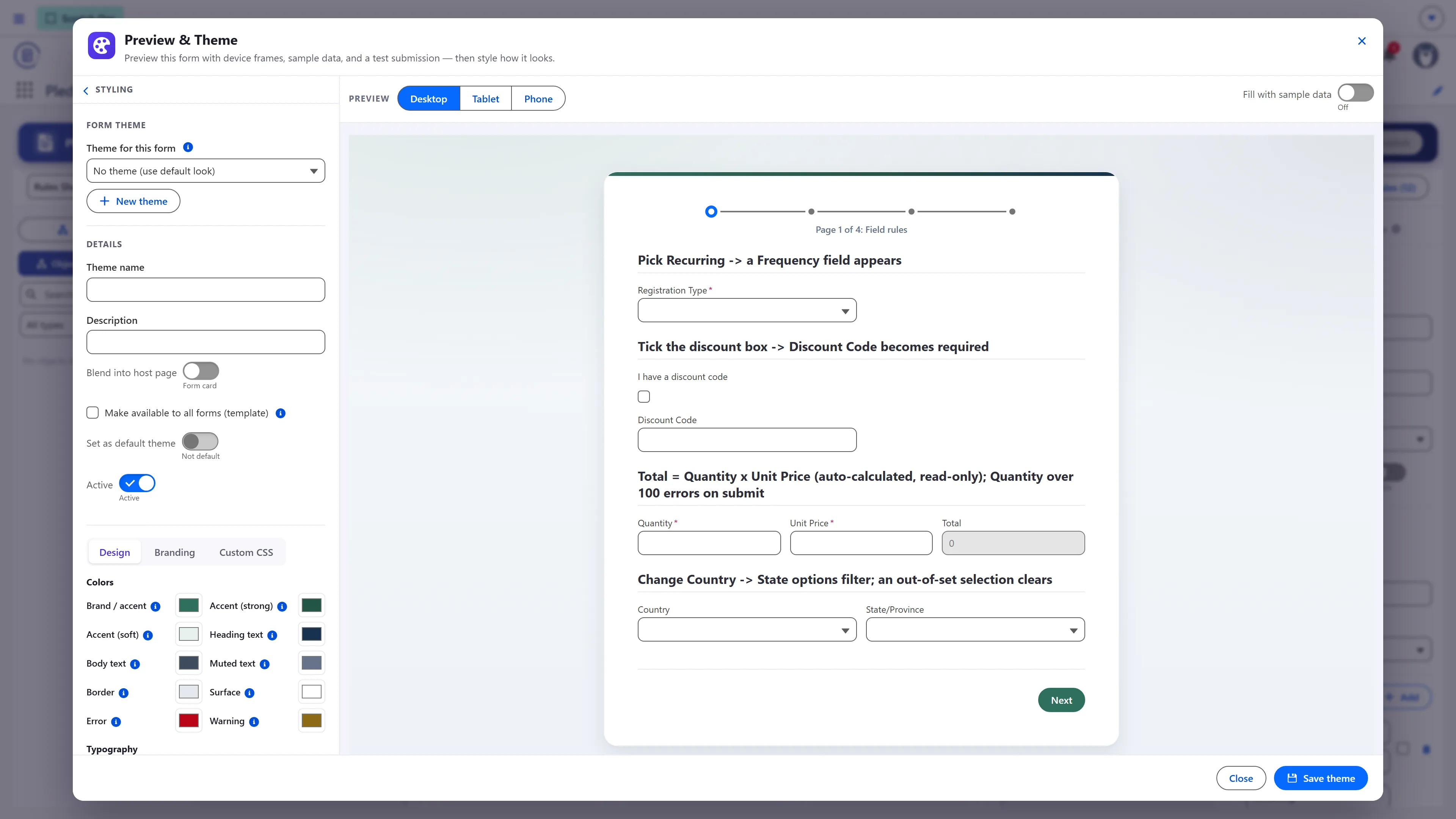Open the Brand / accent color swatch

[x=189, y=606]
